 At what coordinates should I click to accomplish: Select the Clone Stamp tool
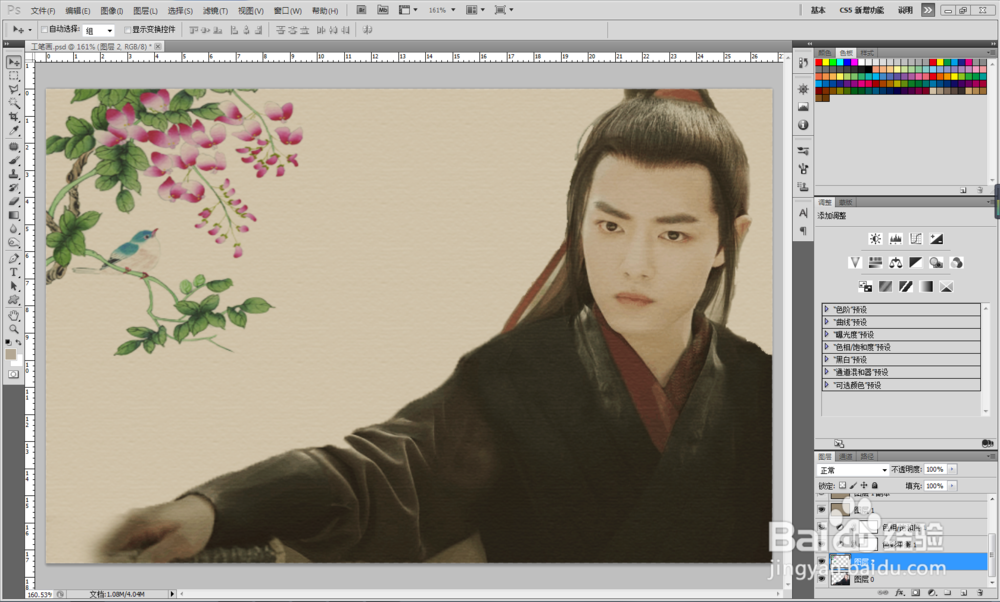[x=13, y=174]
